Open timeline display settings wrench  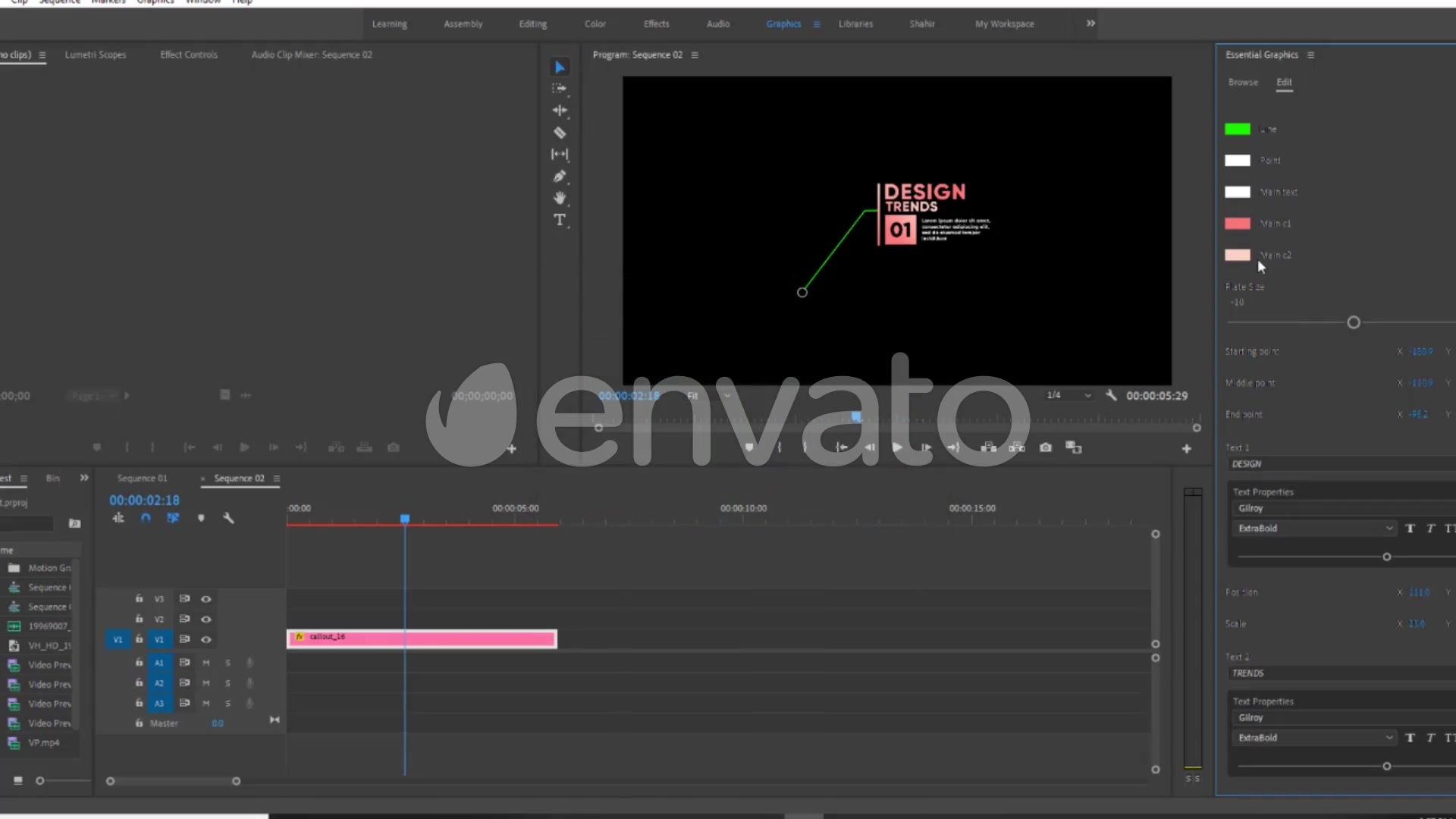(228, 518)
